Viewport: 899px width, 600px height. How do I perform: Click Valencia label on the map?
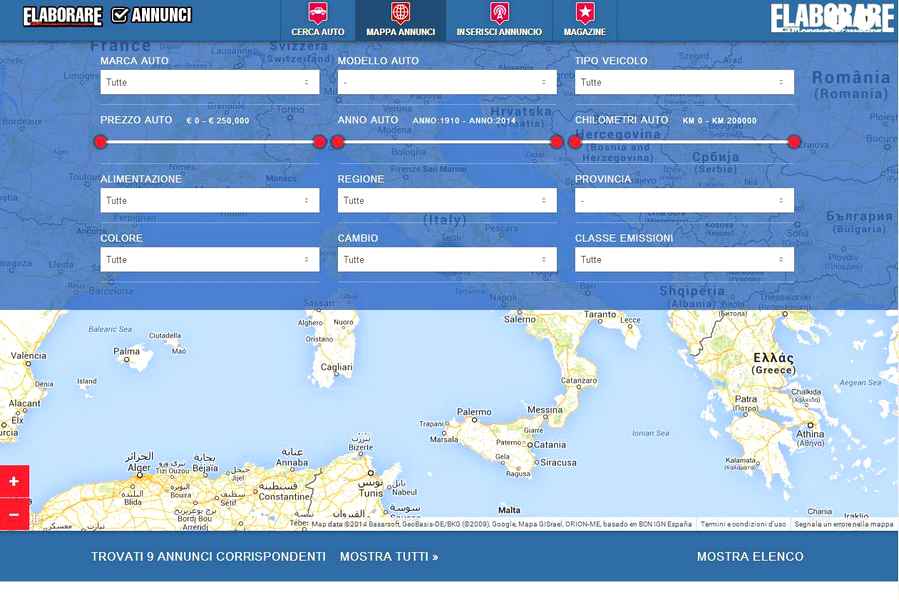coord(29,356)
